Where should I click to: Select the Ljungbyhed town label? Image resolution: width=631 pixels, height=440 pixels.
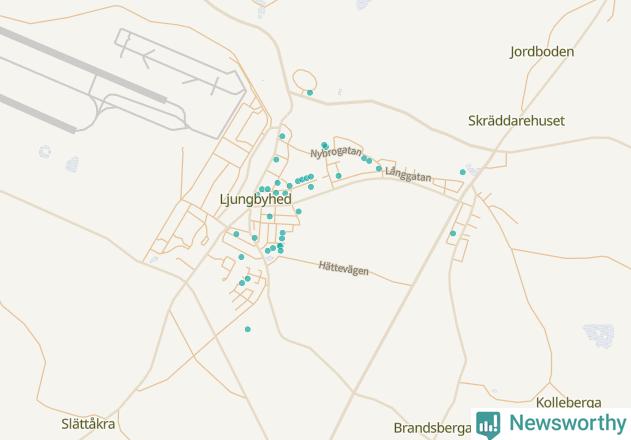point(256,199)
